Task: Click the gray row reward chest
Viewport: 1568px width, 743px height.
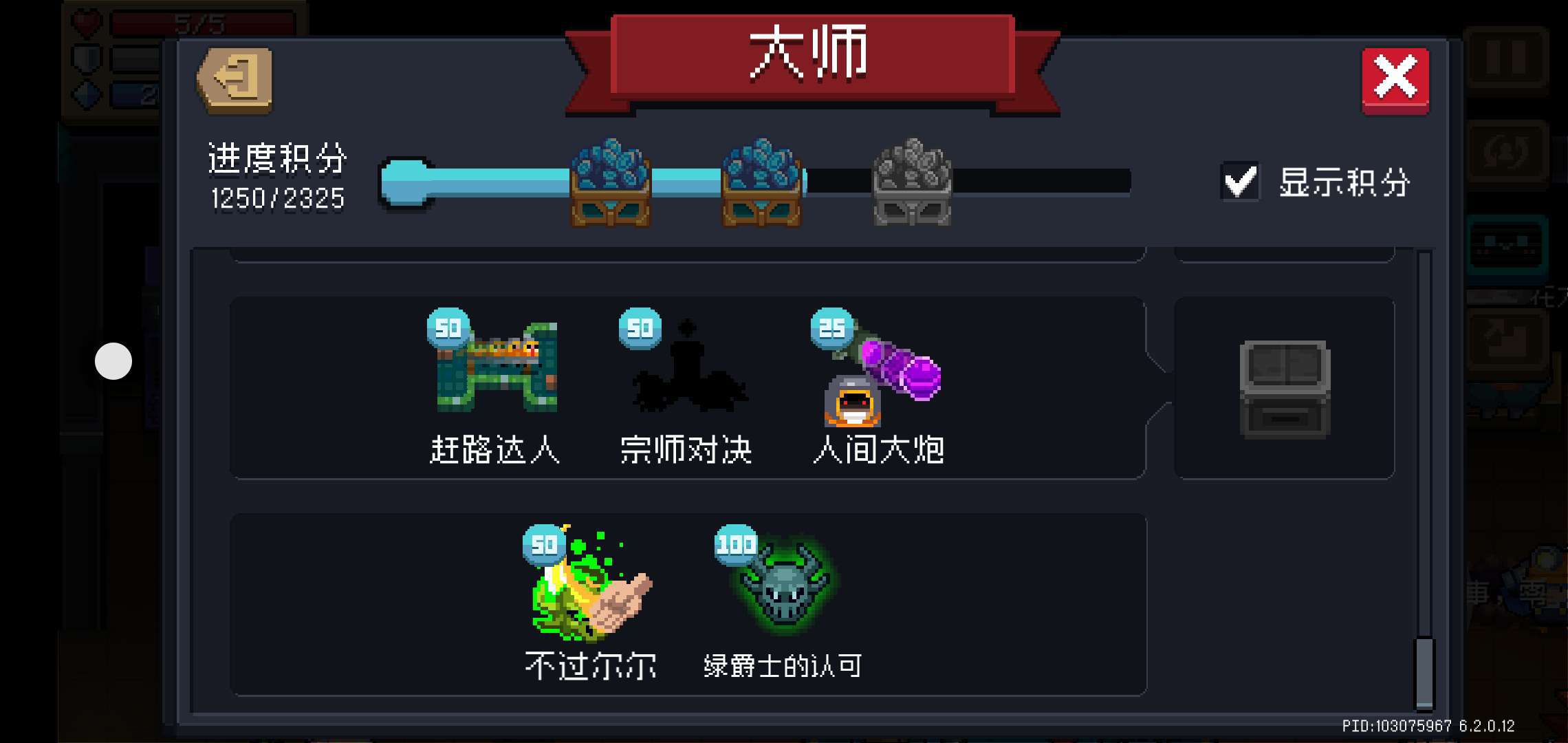Action: coord(1285,389)
